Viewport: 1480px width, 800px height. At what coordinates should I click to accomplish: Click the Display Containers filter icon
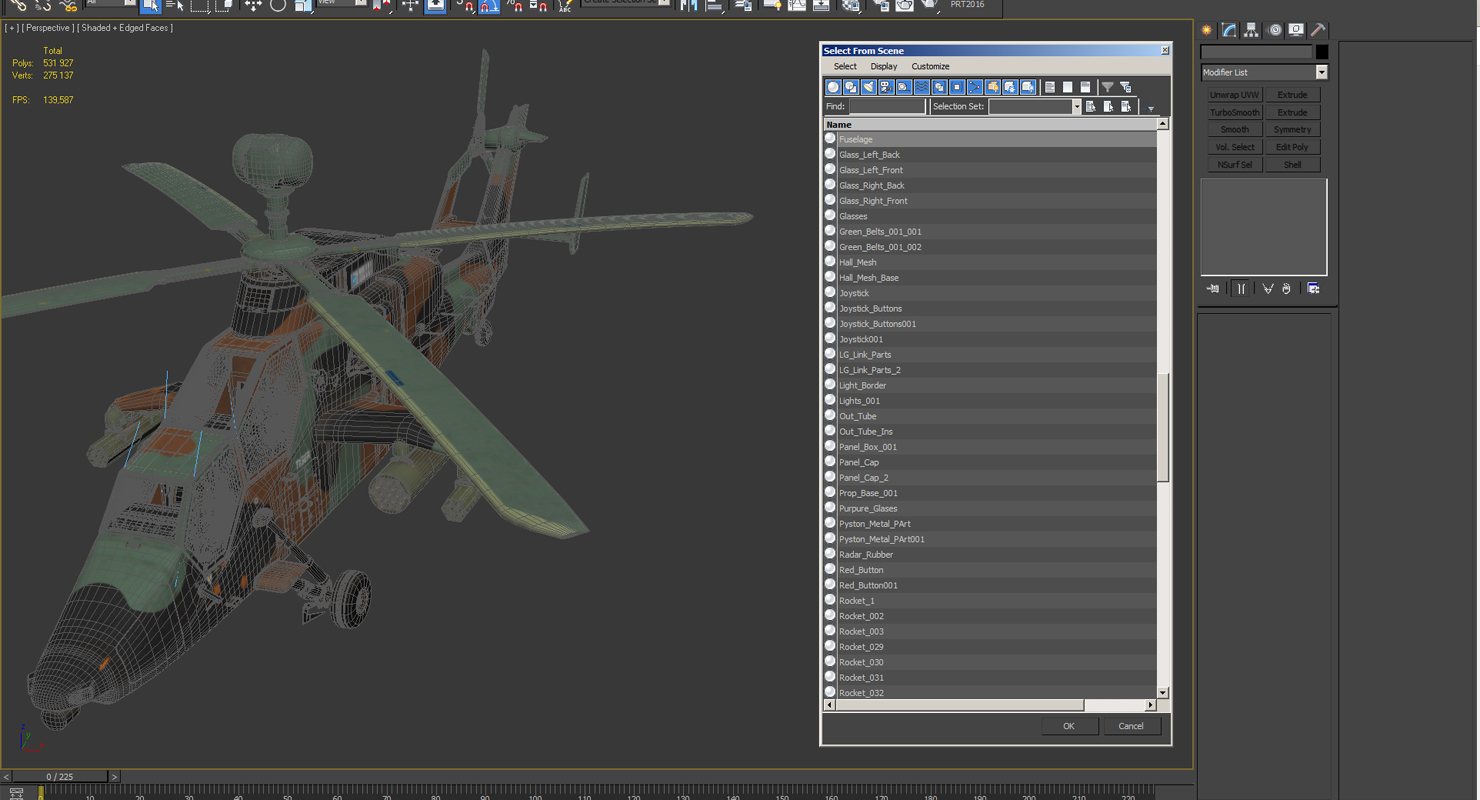coord(992,87)
